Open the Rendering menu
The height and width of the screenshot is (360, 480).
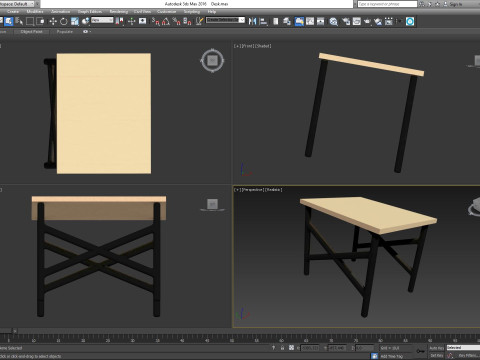(119, 12)
